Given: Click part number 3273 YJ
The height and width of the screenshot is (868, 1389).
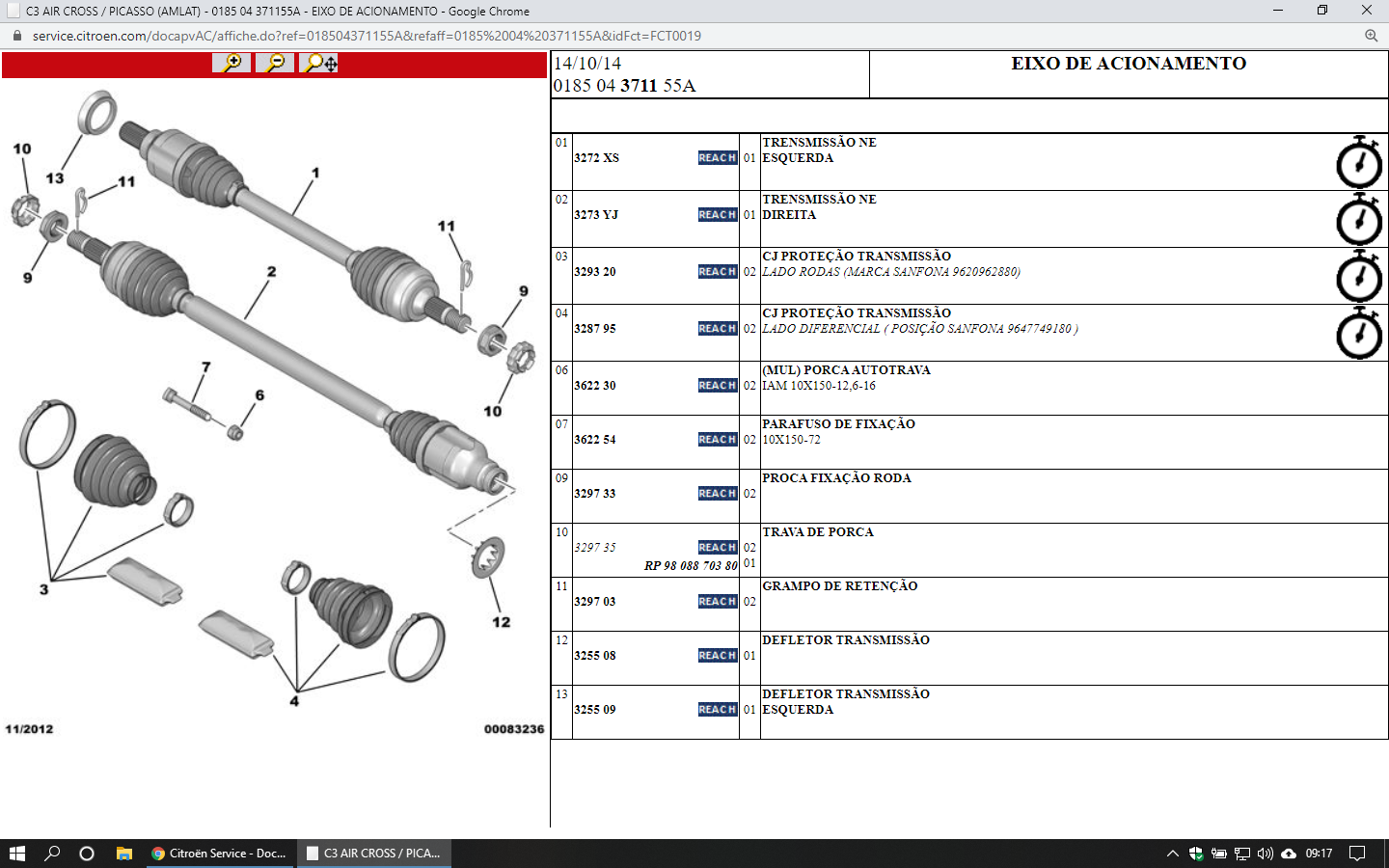Looking at the screenshot, I should tap(596, 215).
